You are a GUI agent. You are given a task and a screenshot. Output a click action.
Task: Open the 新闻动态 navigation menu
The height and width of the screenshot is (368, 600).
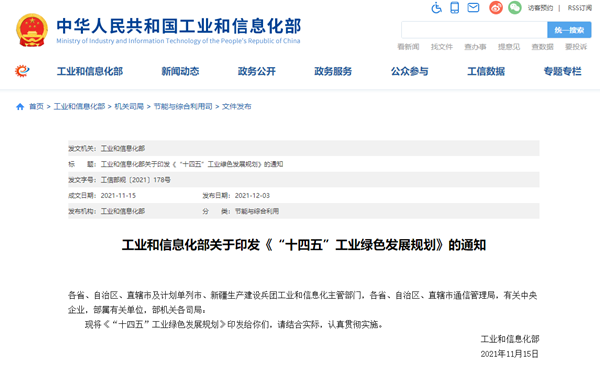(x=180, y=71)
